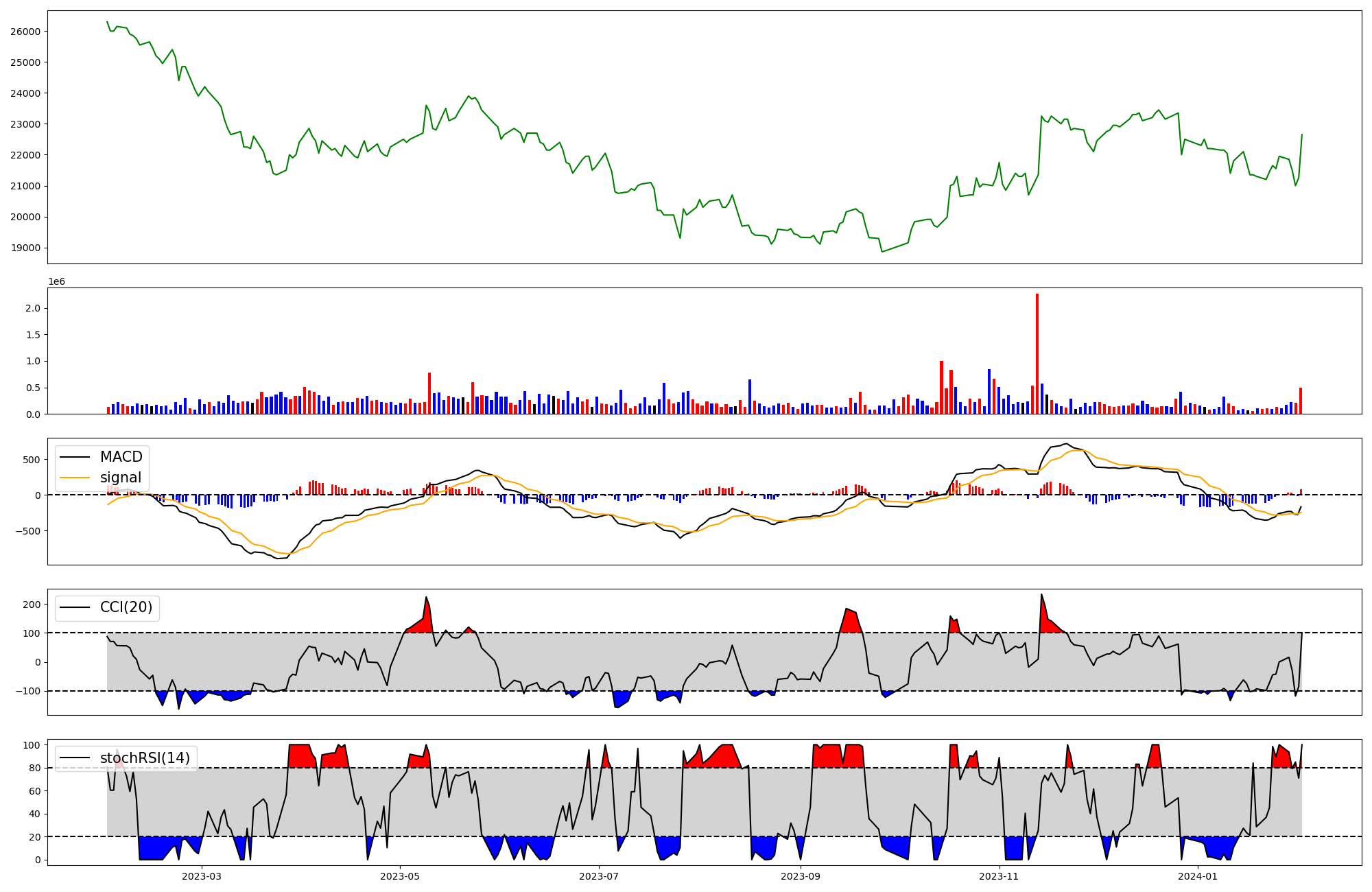
Task: Click the black MACD legend line swatch
Action: pos(75,457)
